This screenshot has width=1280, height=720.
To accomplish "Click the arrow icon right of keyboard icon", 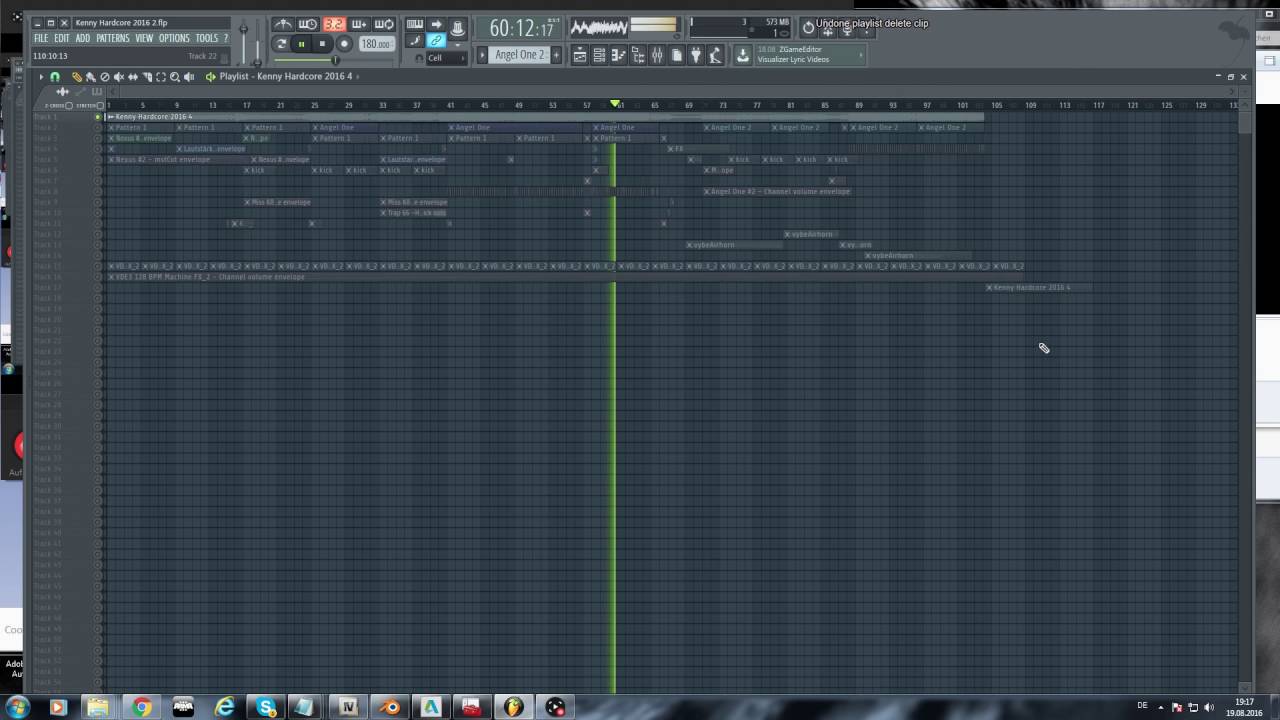I will pyautogui.click(x=436, y=24).
